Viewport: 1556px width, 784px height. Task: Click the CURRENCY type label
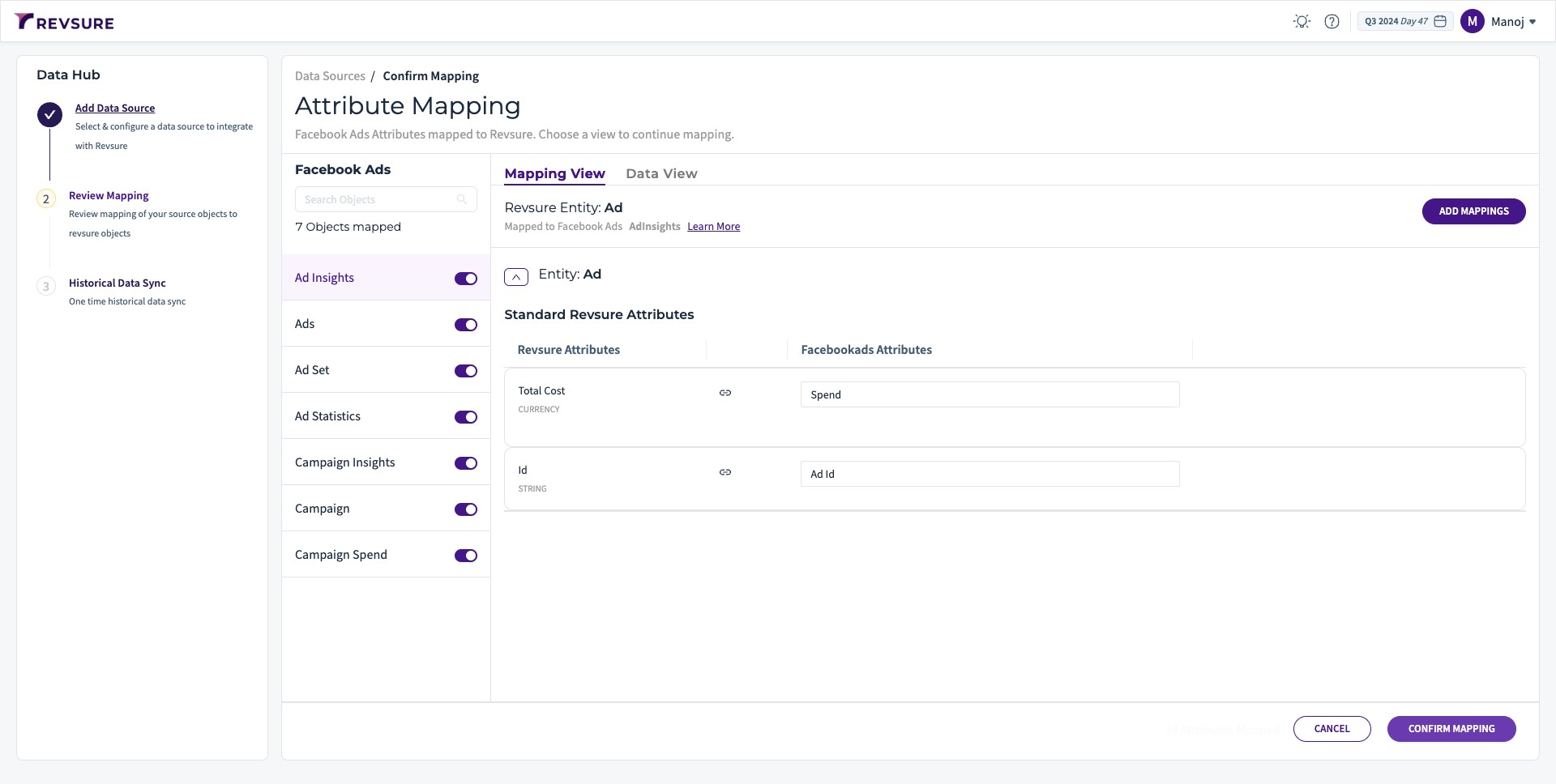click(x=539, y=410)
